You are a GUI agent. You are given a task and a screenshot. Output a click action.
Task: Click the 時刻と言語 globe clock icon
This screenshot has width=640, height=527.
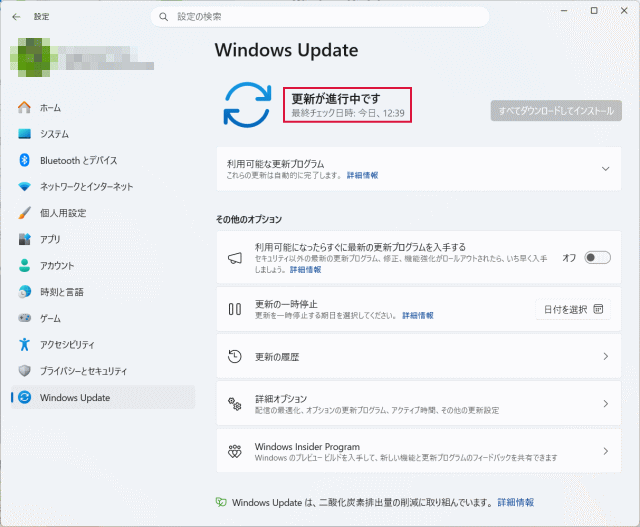(x=24, y=291)
